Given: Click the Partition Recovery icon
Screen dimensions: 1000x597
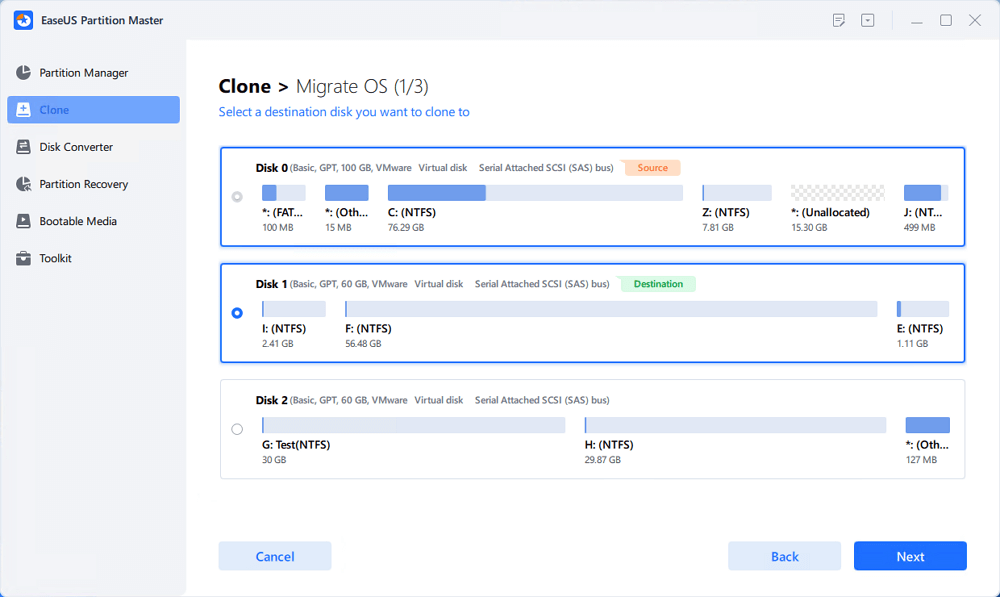Looking at the screenshot, I should (x=23, y=184).
